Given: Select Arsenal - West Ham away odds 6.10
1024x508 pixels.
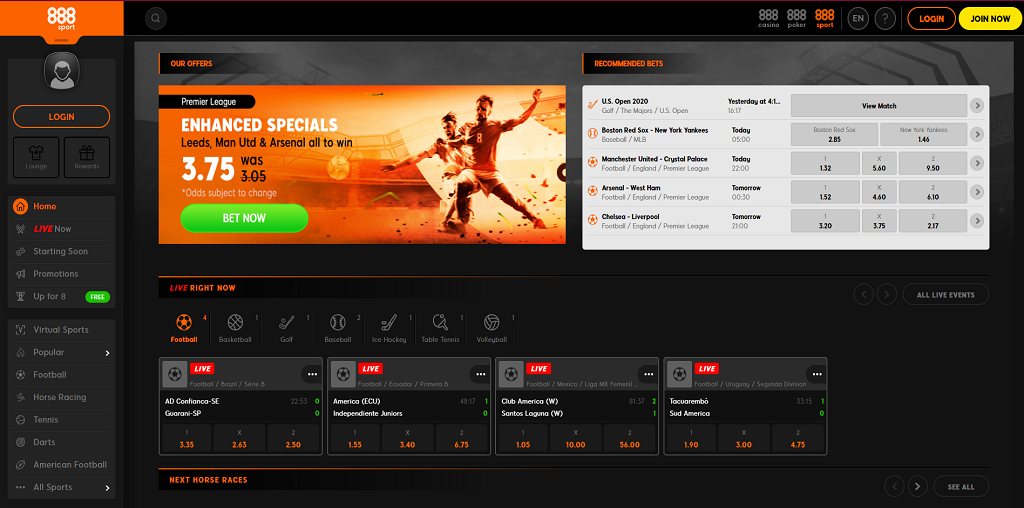Looking at the screenshot, I should point(933,192).
